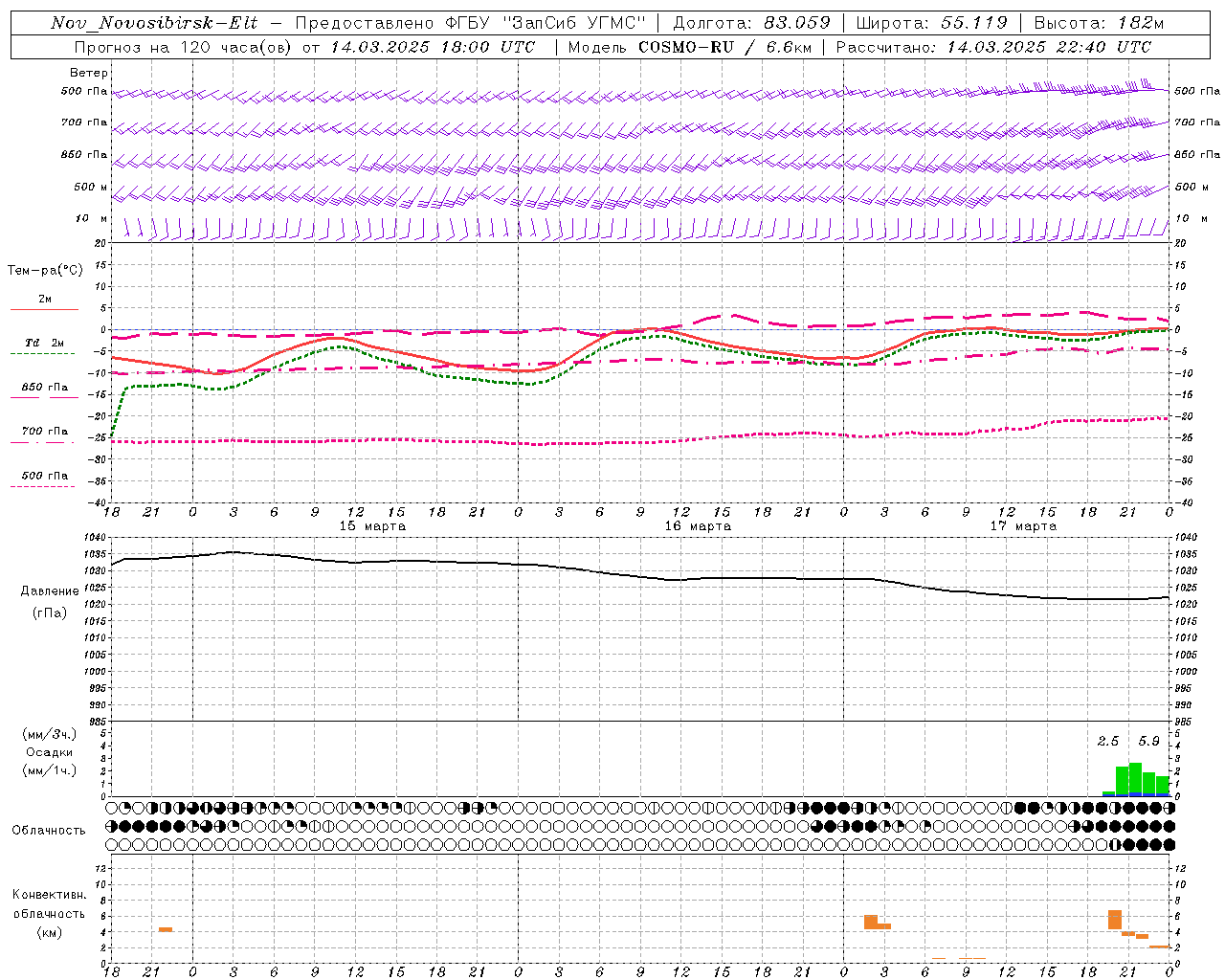Viewport: 1225px width, 980px height.
Task: Click the 16 марта date label
Action: (698, 526)
